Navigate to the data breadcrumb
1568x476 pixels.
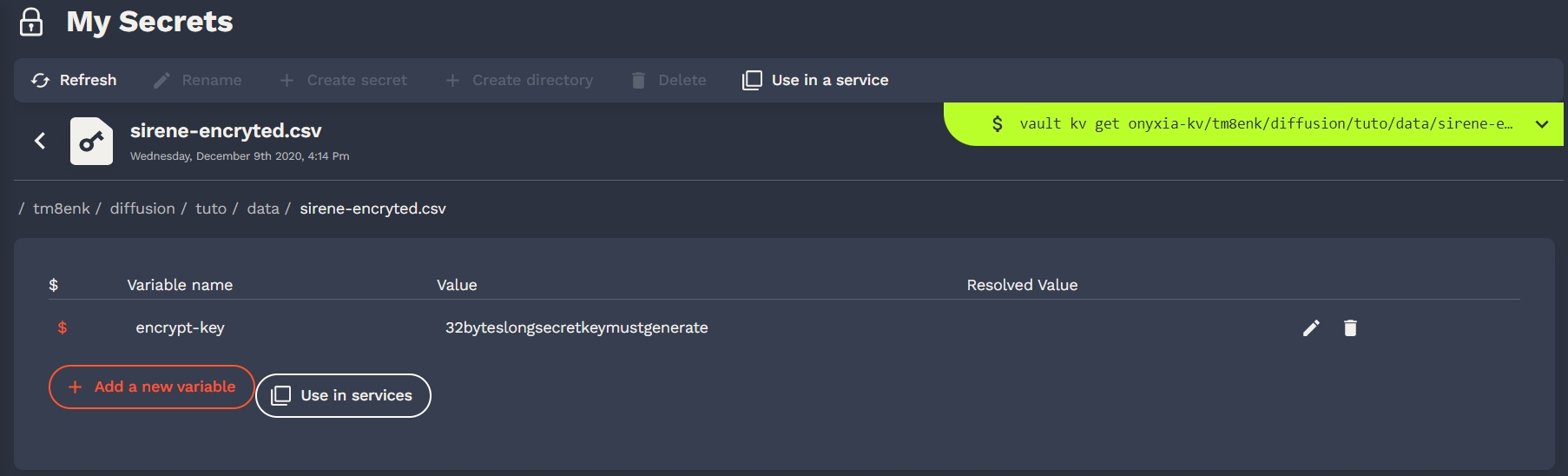click(x=263, y=208)
